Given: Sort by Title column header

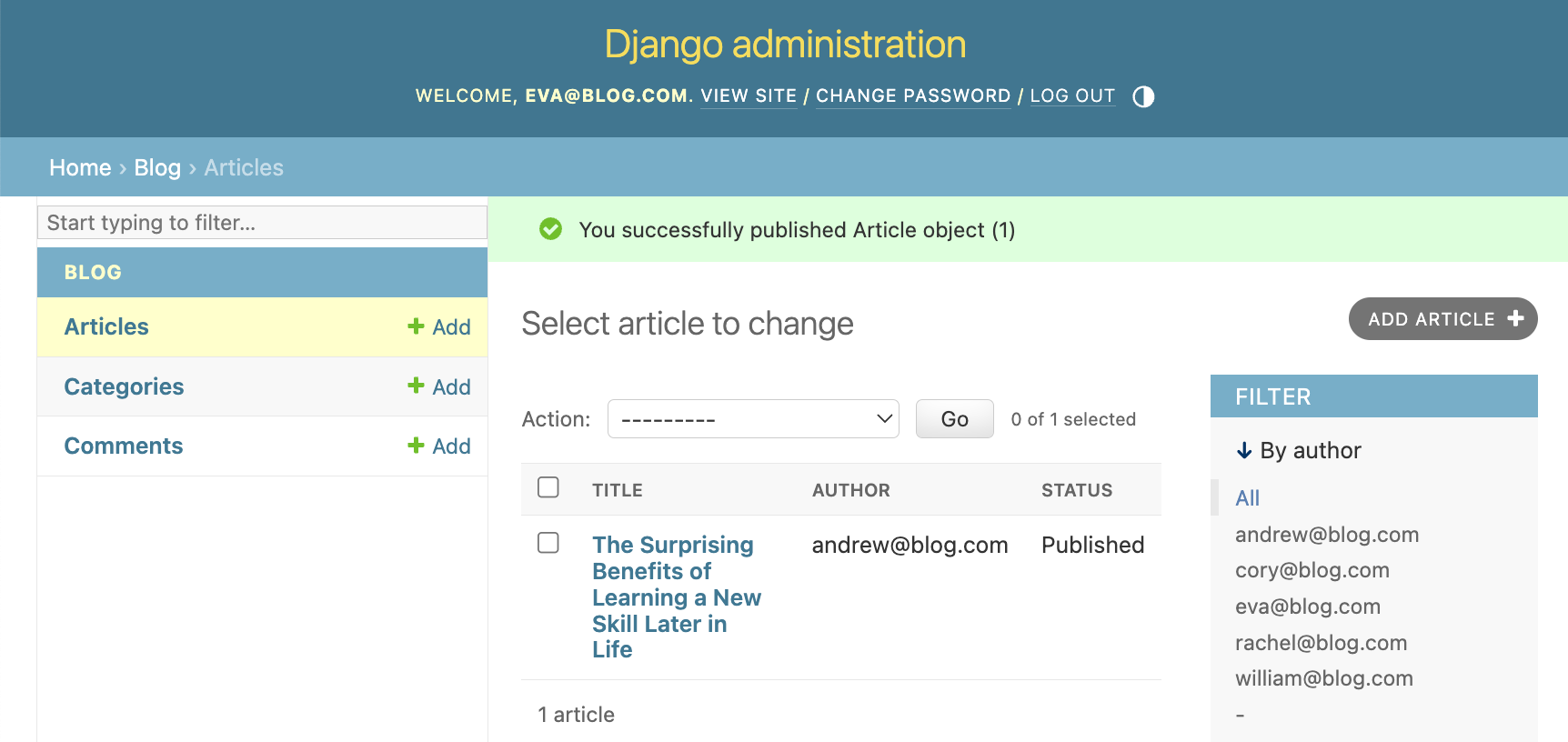Looking at the screenshot, I should point(618,490).
